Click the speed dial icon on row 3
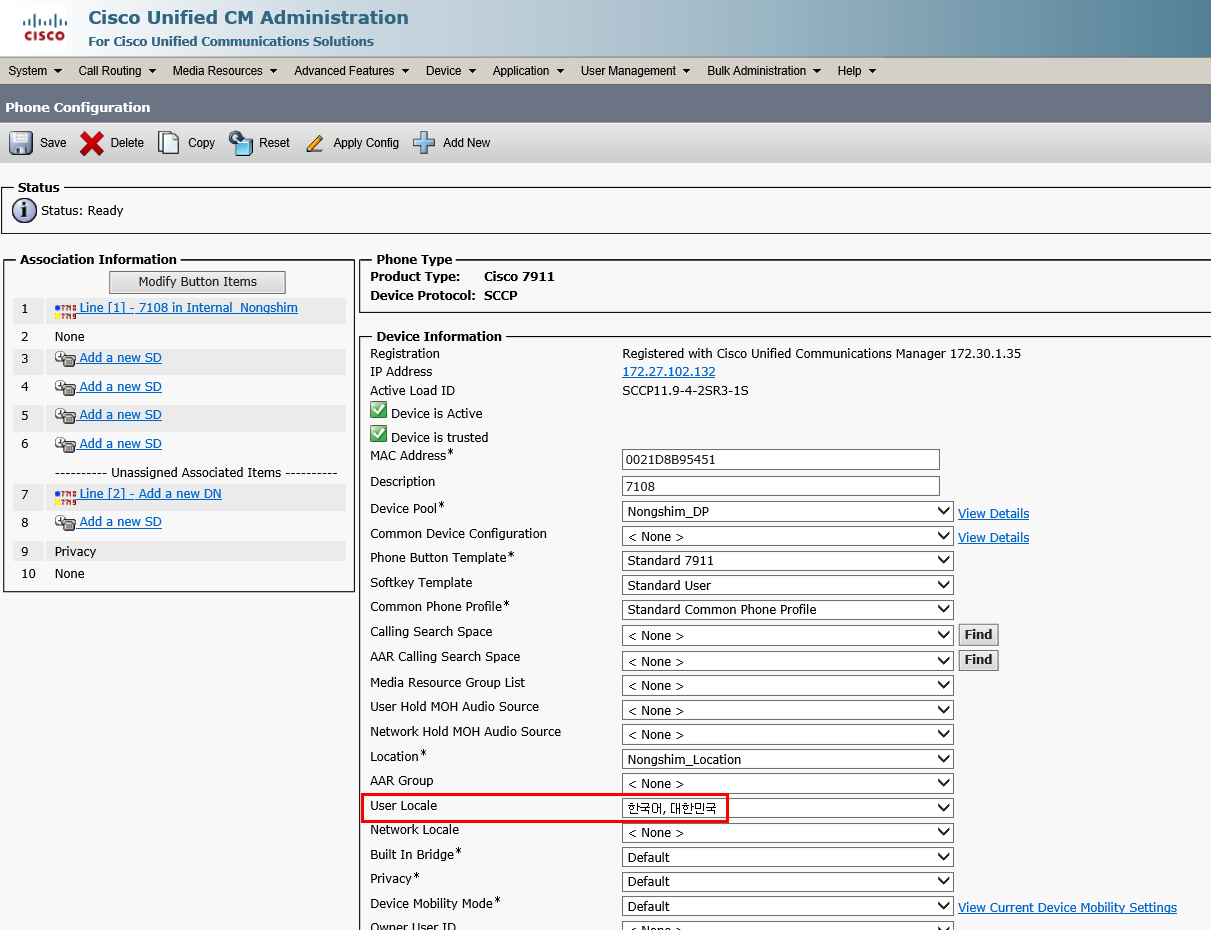 pos(66,357)
